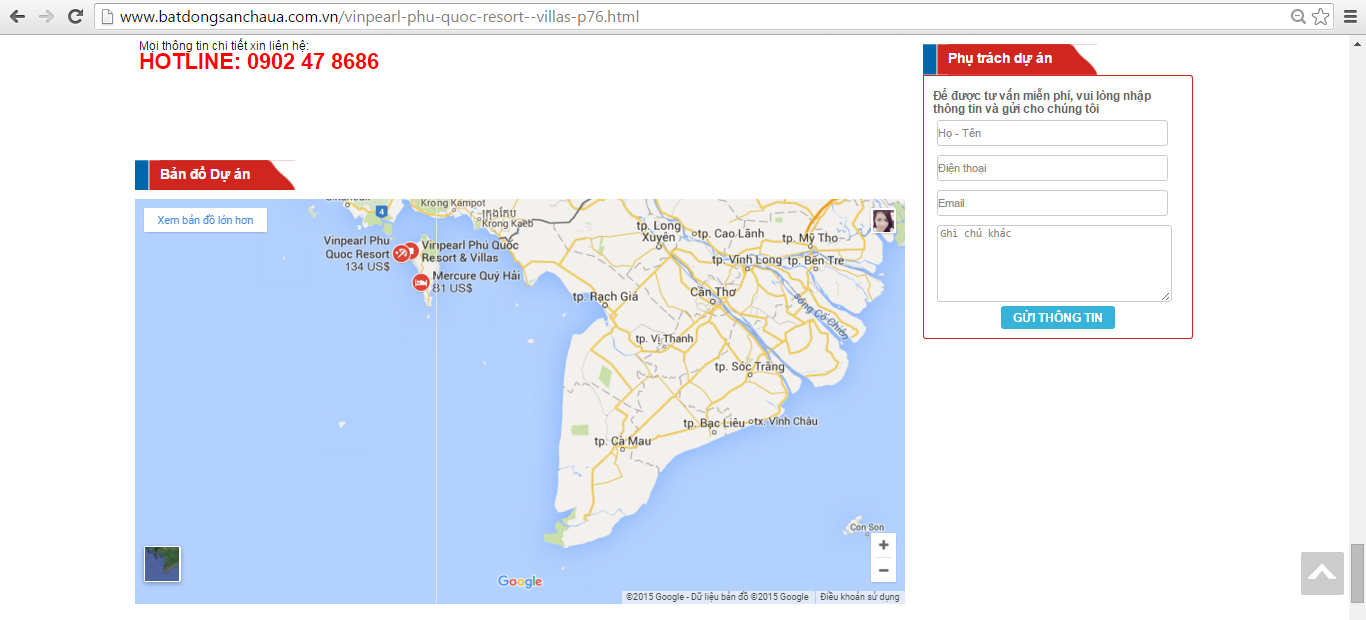
Task: Click 'Côn Sơn' island label on map
Action: click(866, 527)
